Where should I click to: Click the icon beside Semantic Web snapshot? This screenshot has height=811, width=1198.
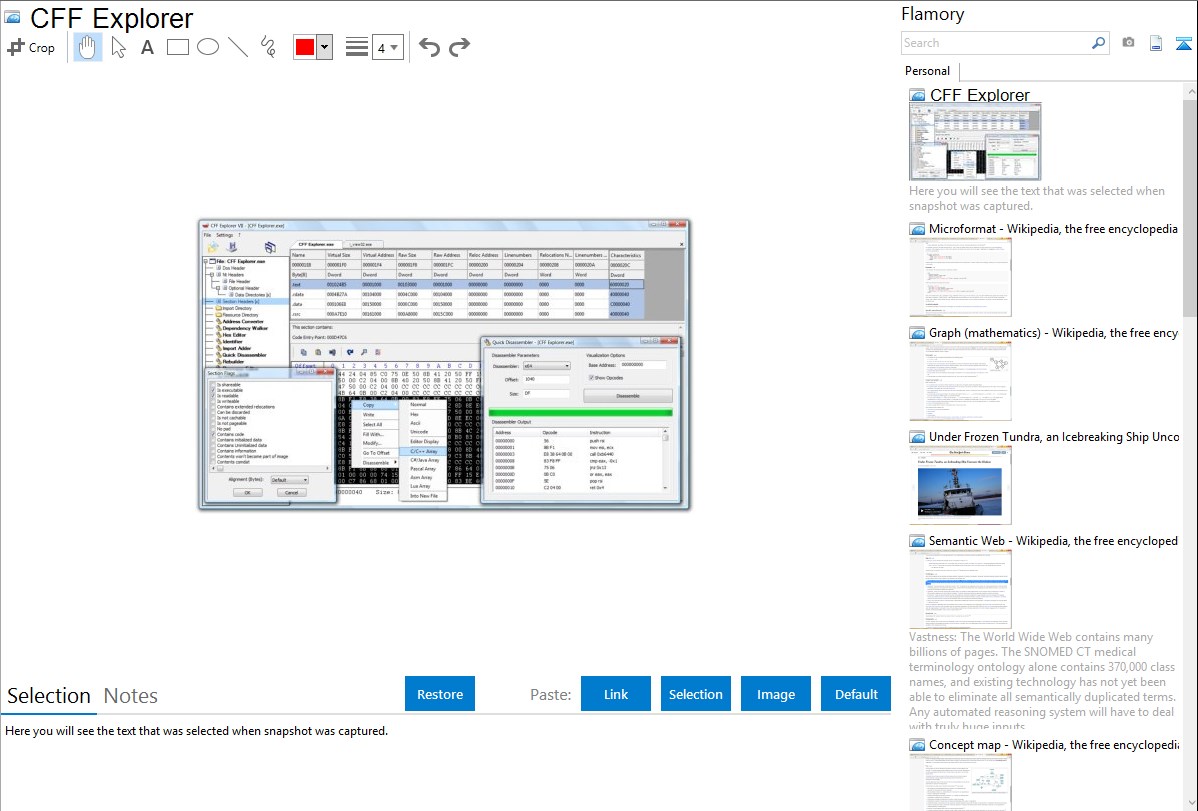917,540
